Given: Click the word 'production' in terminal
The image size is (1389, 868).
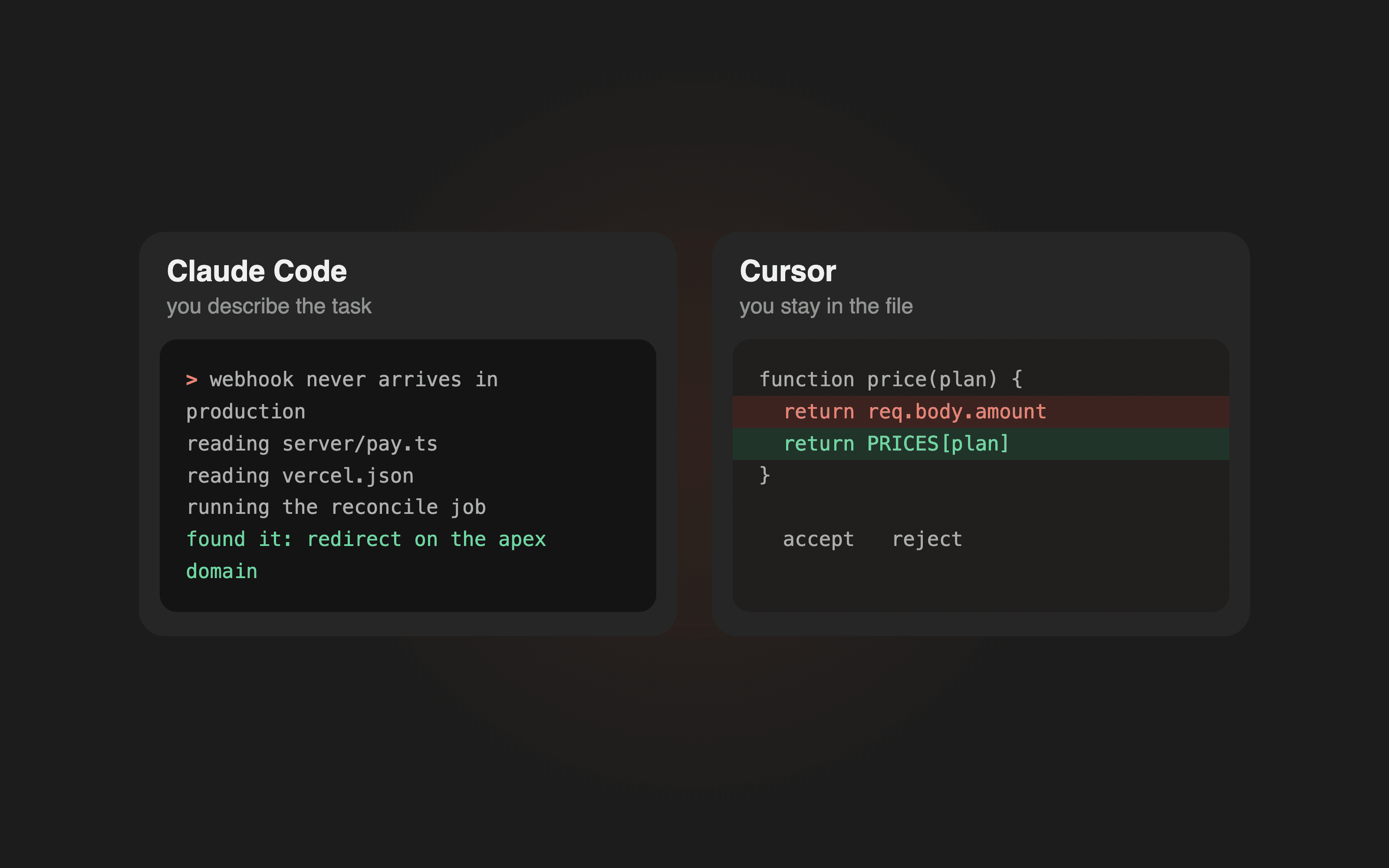Looking at the screenshot, I should [246, 412].
